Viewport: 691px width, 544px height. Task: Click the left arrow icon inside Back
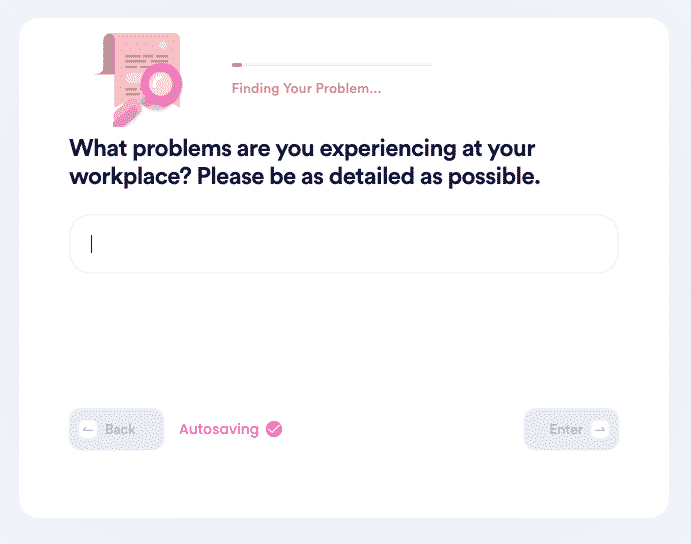(88, 429)
